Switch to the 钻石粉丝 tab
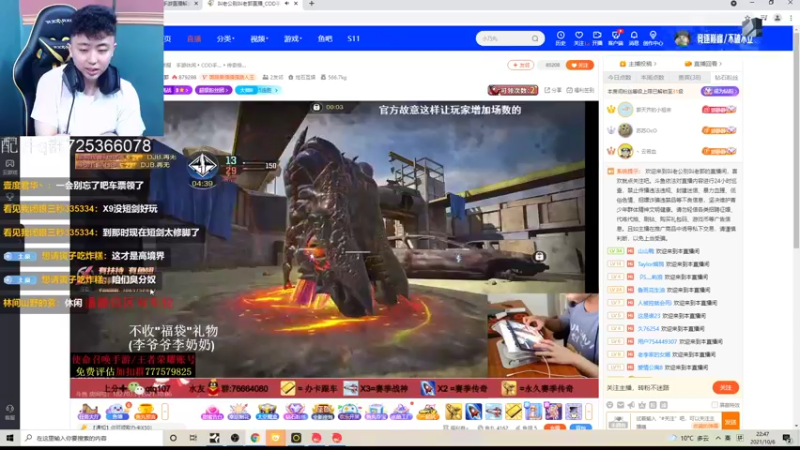 (x=726, y=78)
